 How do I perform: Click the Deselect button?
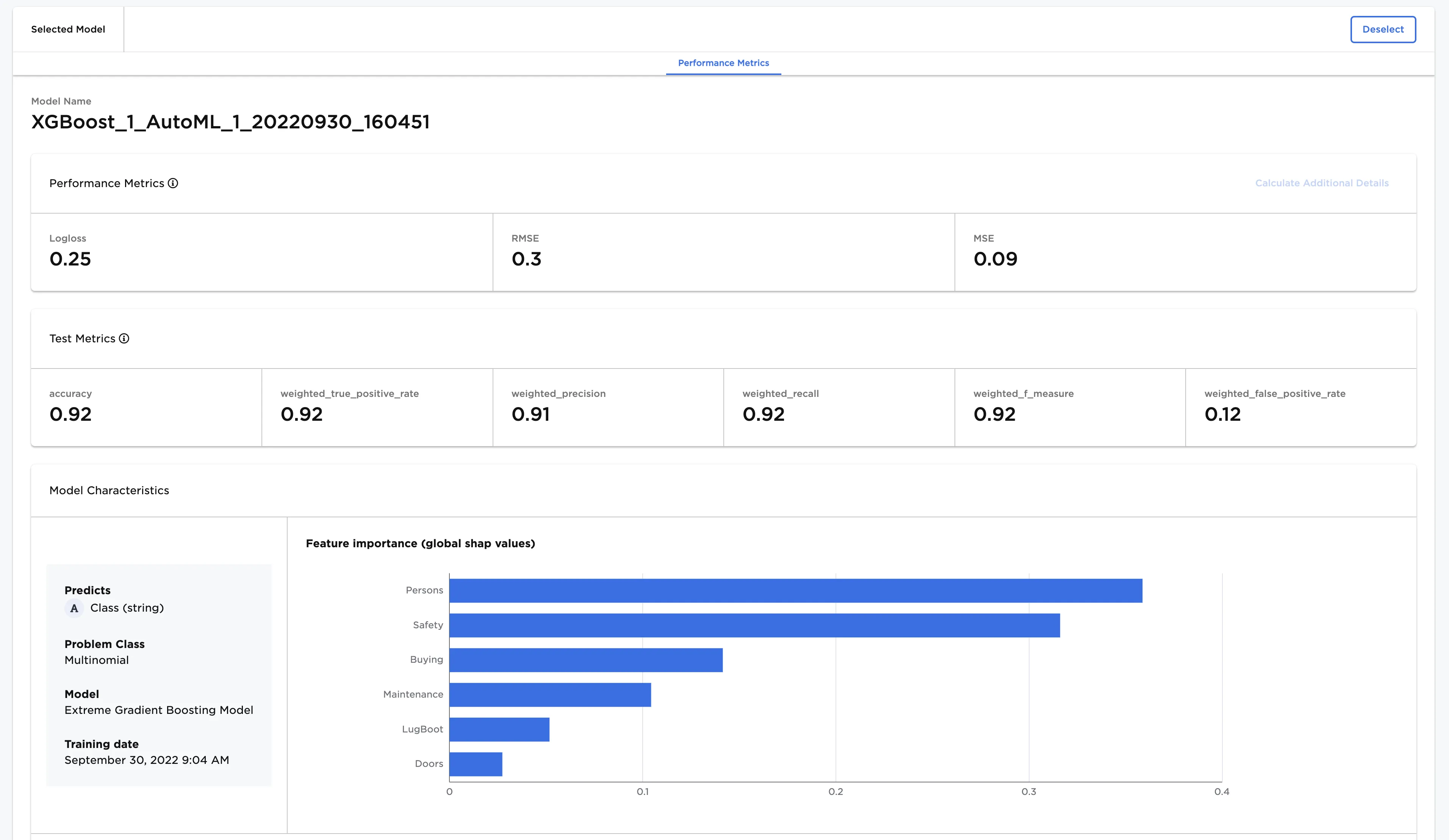point(1383,29)
